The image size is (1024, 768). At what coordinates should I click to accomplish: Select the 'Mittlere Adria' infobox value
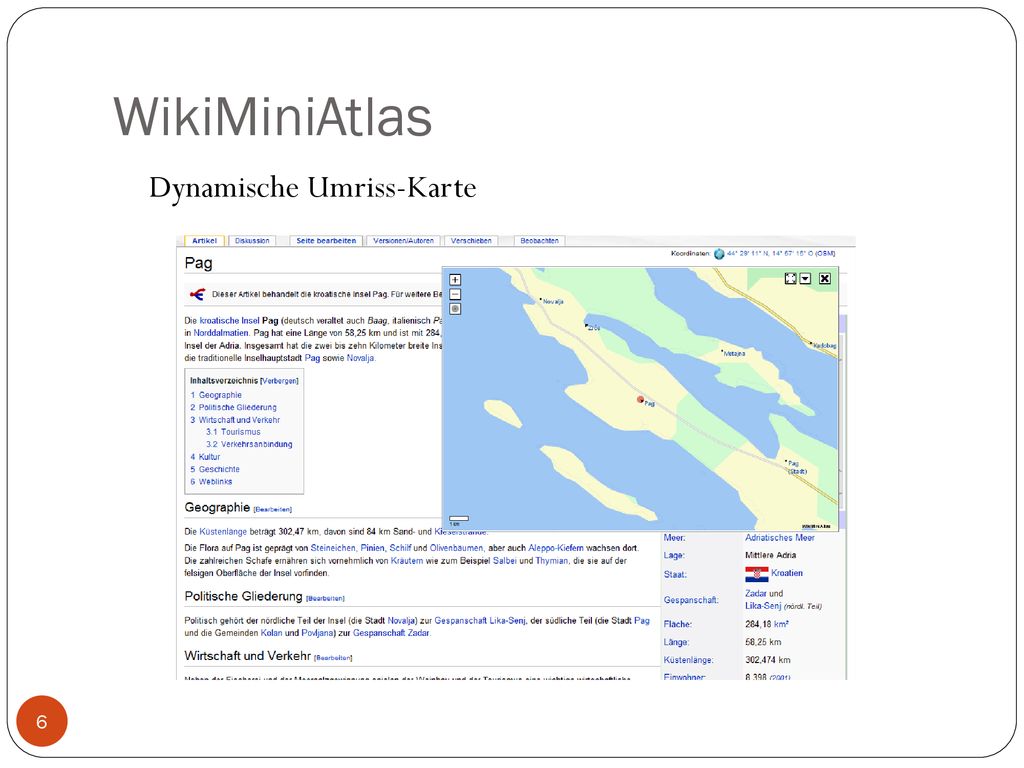[771, 556]
